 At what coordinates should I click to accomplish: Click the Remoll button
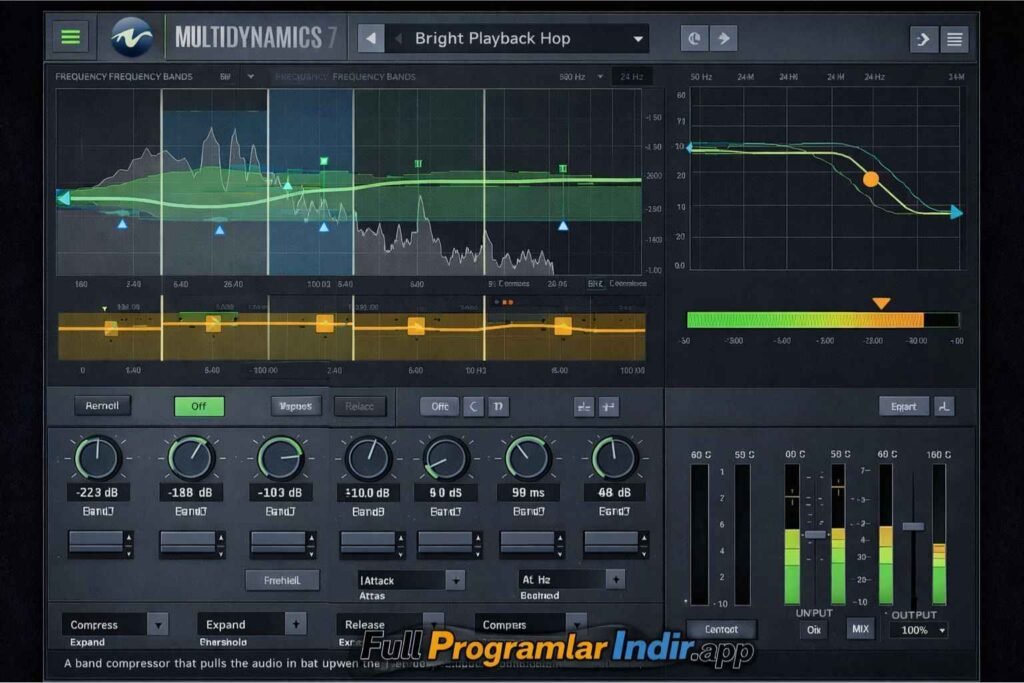tap(102, 406)
